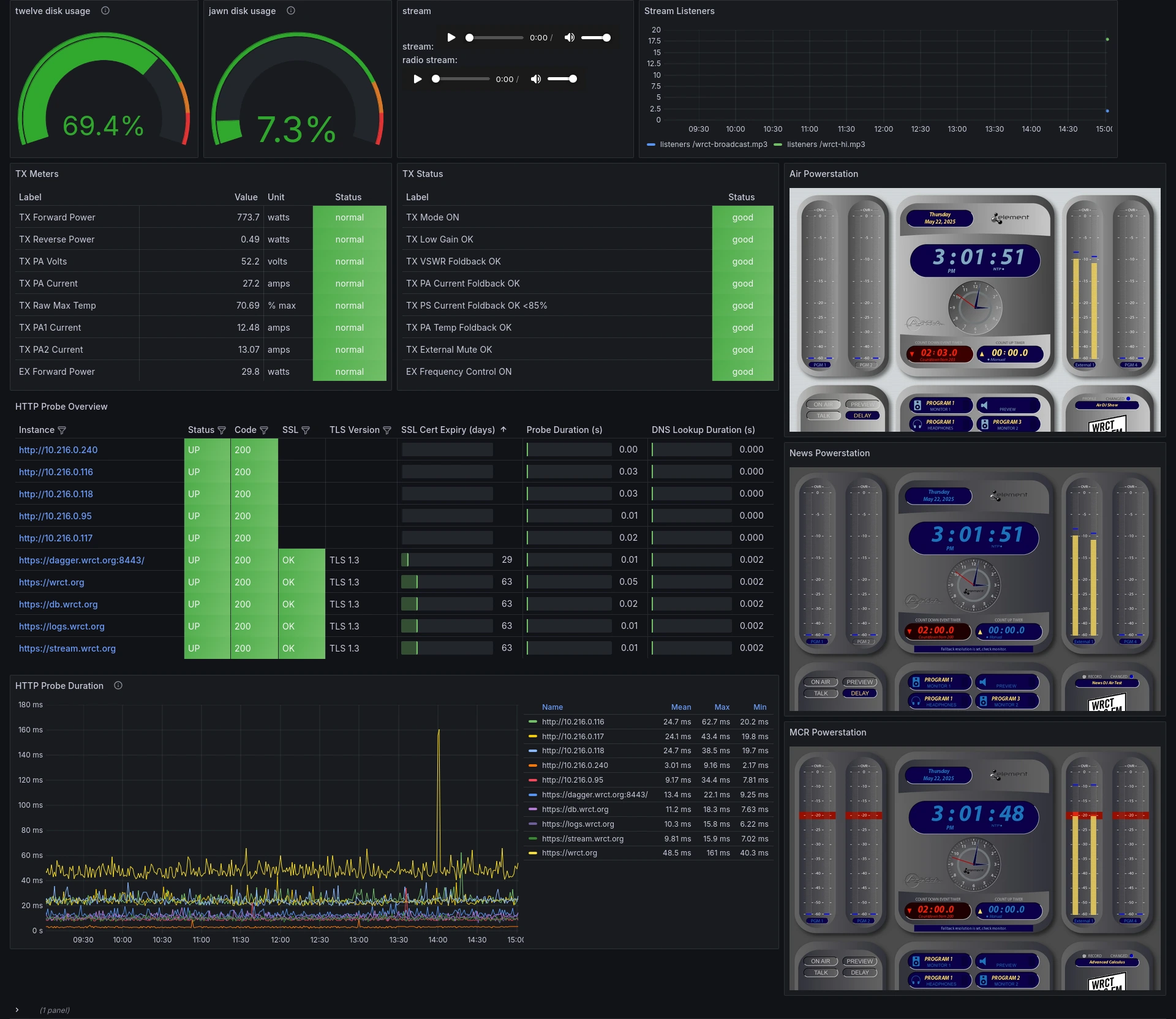Open link https://dagger.wrct.org:8443/
Screen dimensions: 1176x1019
(81, 560)
